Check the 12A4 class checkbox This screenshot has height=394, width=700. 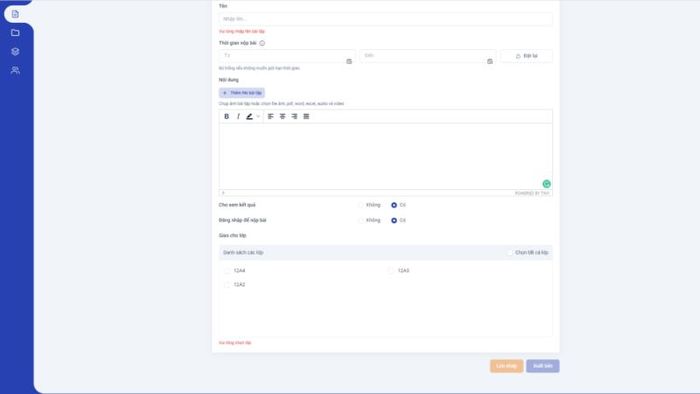click(x=227, y=271)
